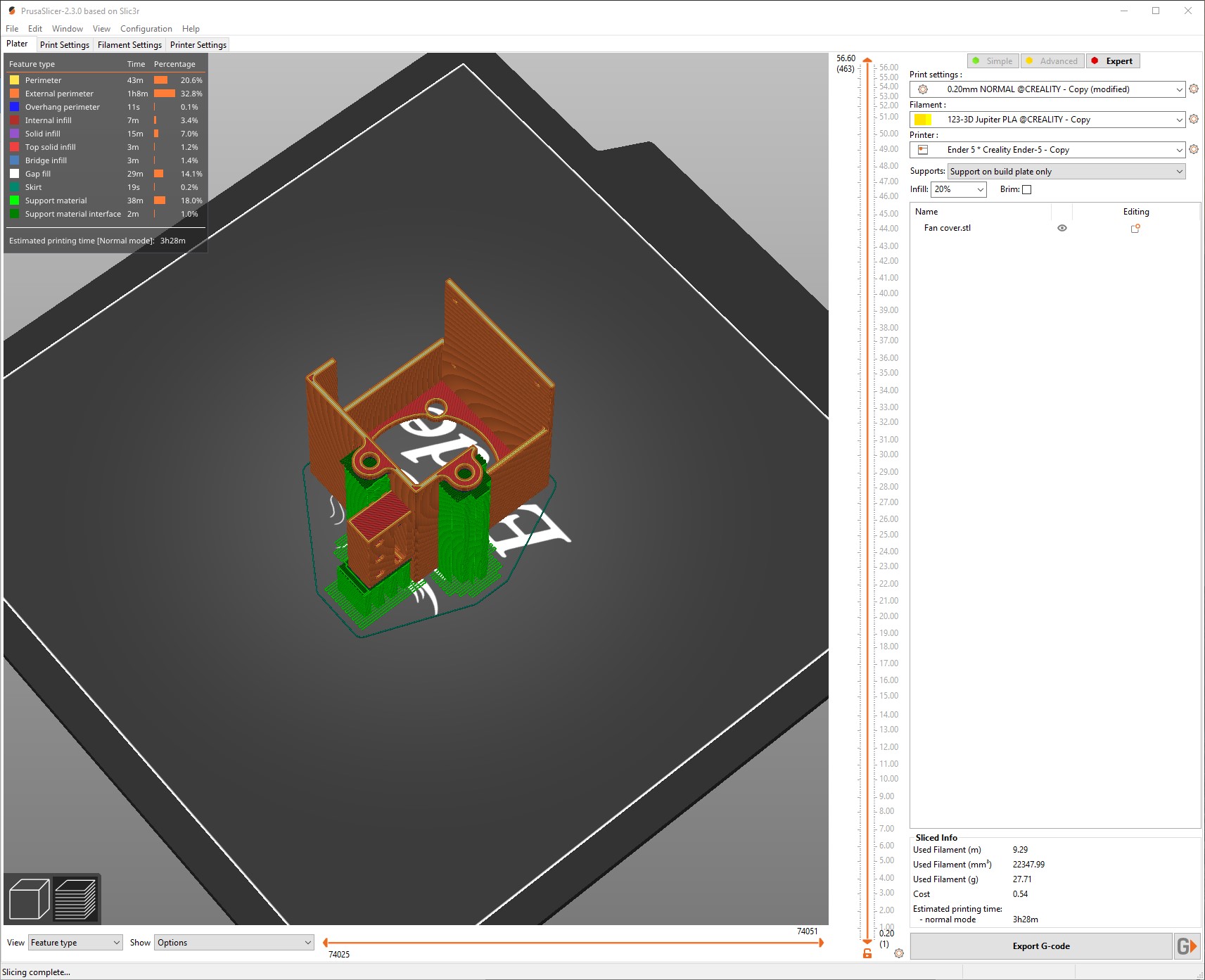1205x980 pixels.
Task: Click the Name column header in object list
Action: click(926, 212)
